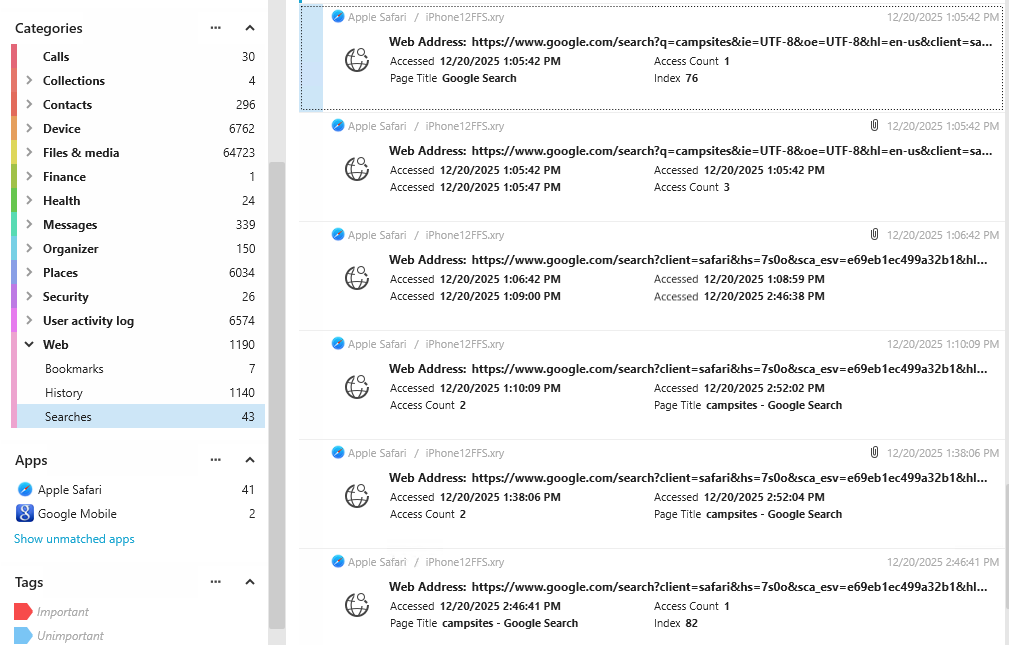
Task: Click the Unimportant tag label
Action: 70,635
